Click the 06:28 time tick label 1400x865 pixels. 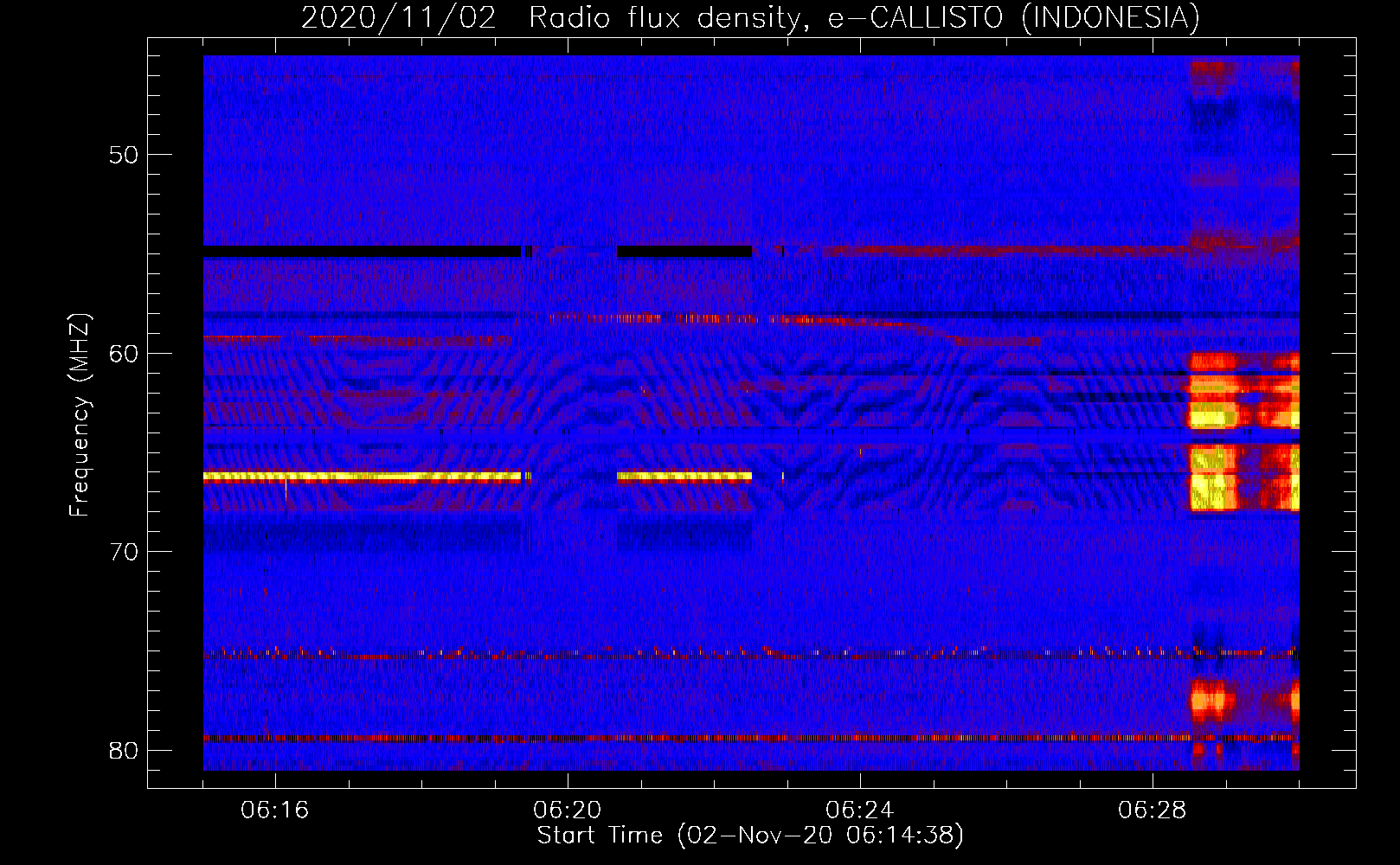(1153, 811)
